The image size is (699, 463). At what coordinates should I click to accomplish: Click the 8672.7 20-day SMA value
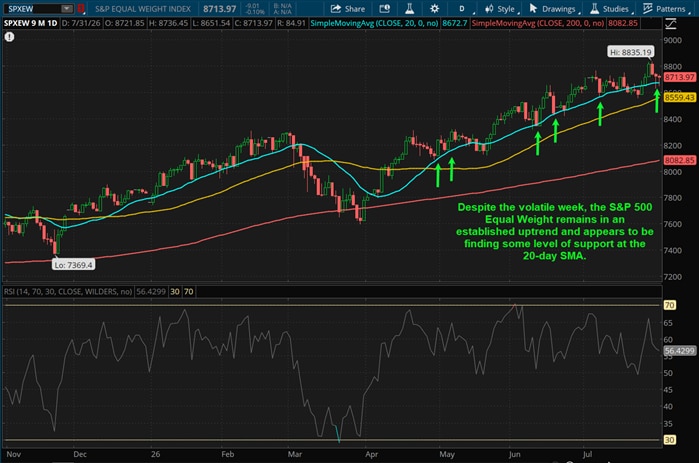[455, 23]
